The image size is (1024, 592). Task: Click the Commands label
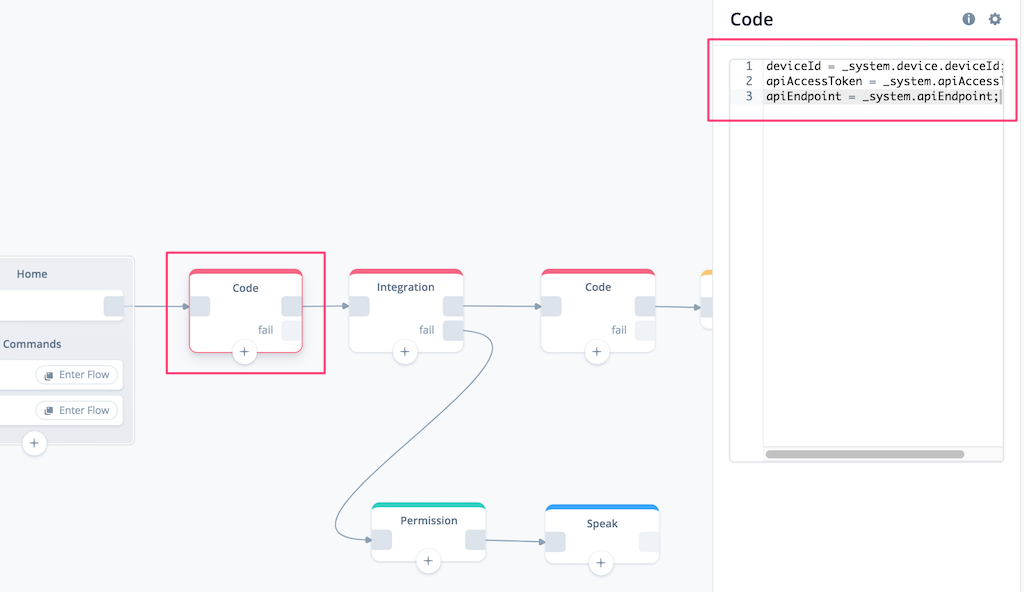click(32, 344)
